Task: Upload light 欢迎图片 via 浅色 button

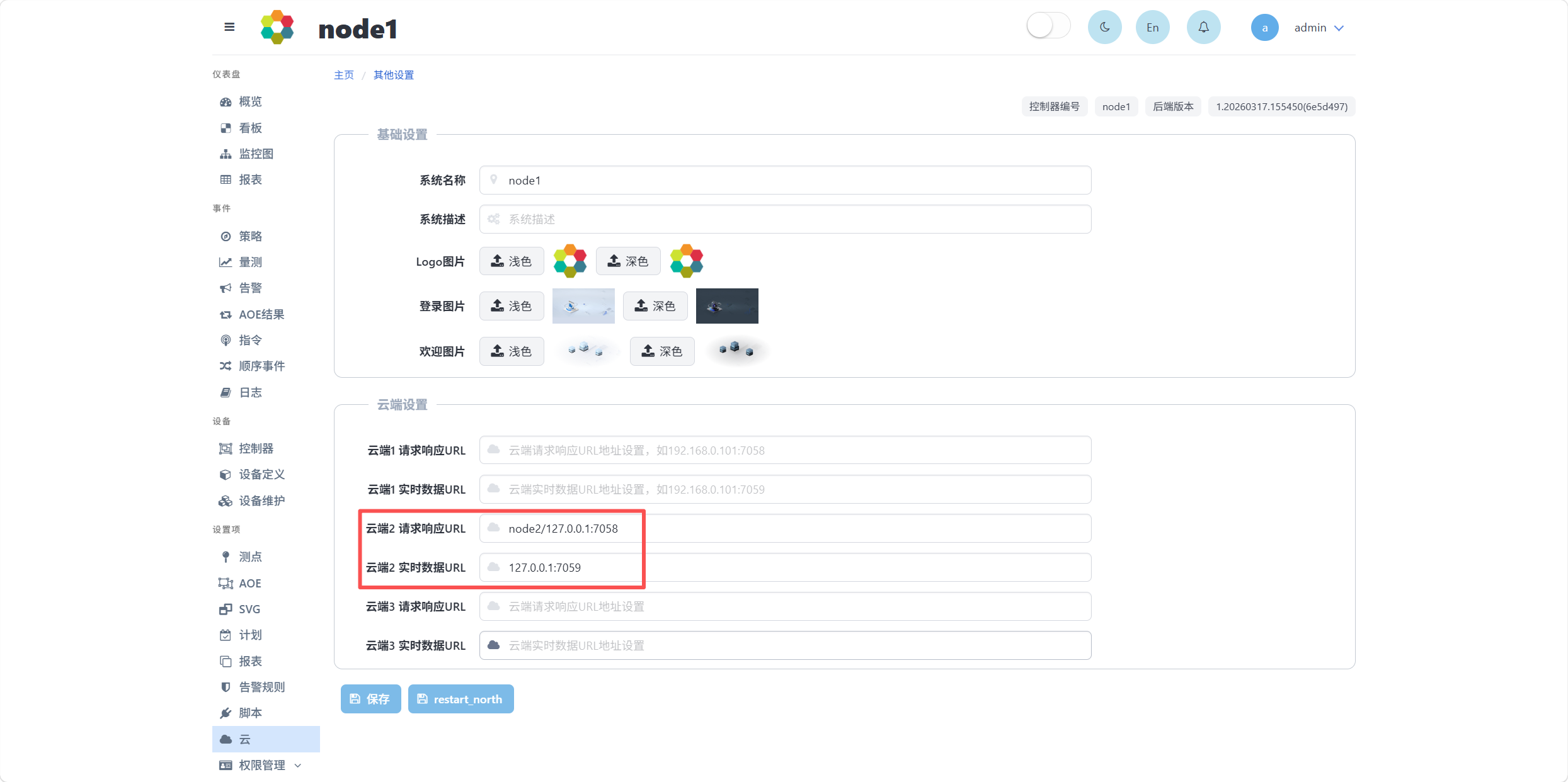Action: pos(512,351)
